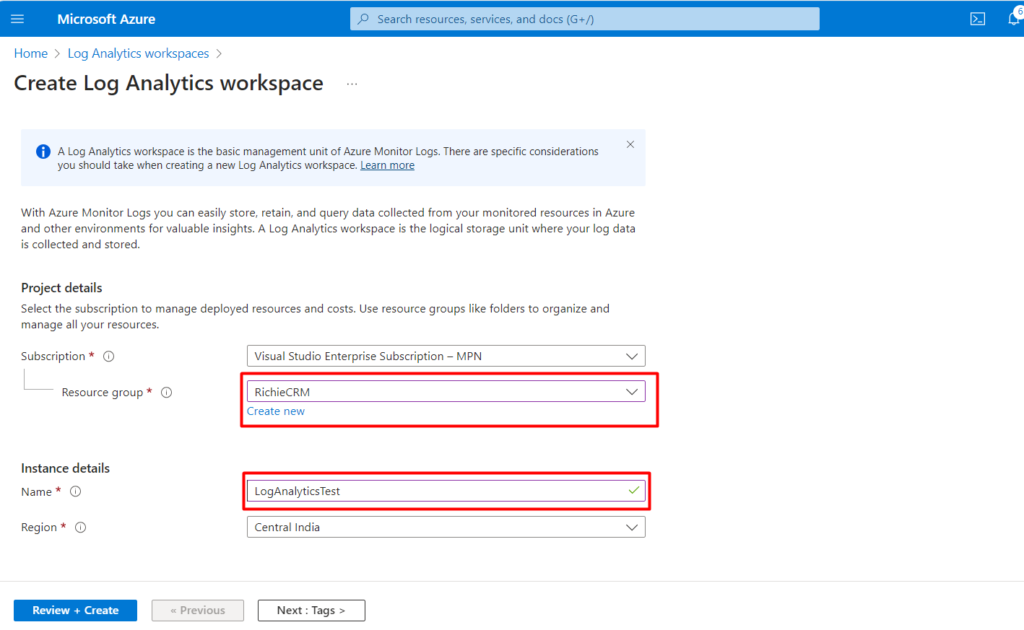Open the notifications bell
Viewport: 1024px width, 630px height.
(1014, 18)
